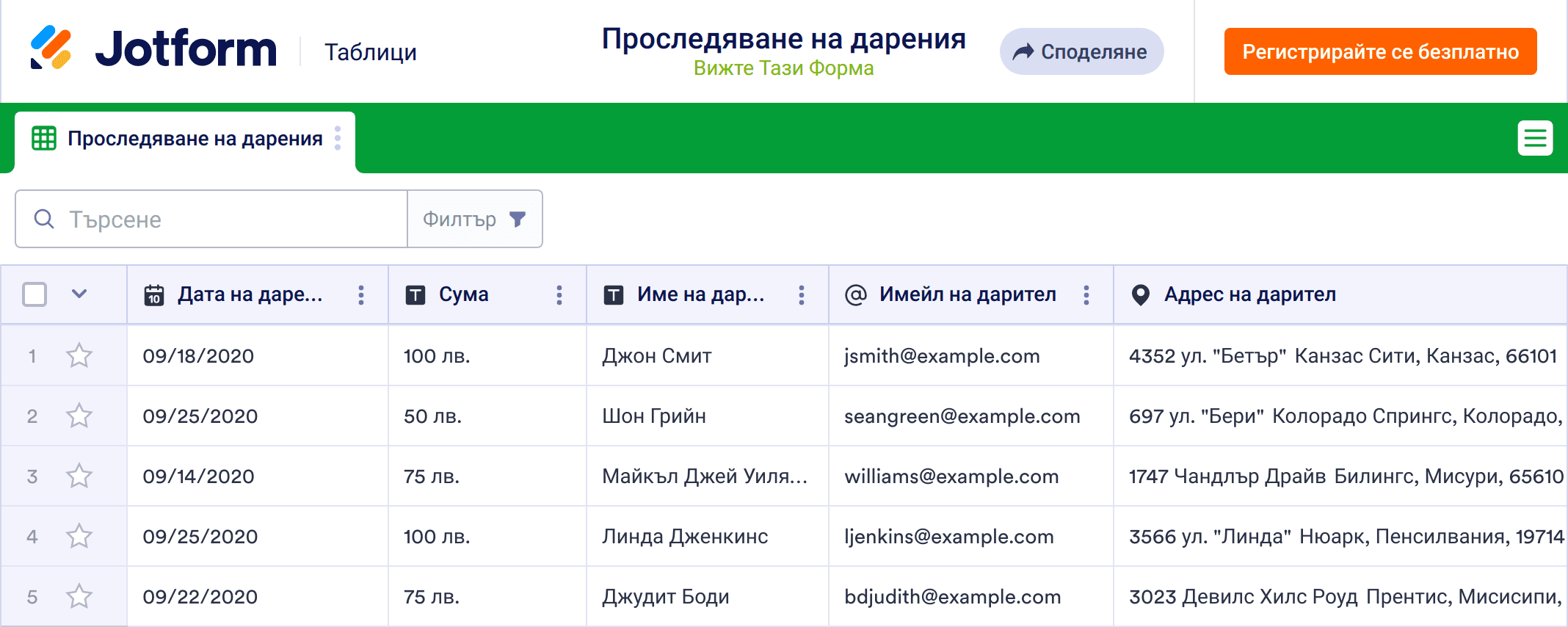Open the hamburger menu in green bar
Viewport: 1568px width, 627px height.
tap(1534, 138)
